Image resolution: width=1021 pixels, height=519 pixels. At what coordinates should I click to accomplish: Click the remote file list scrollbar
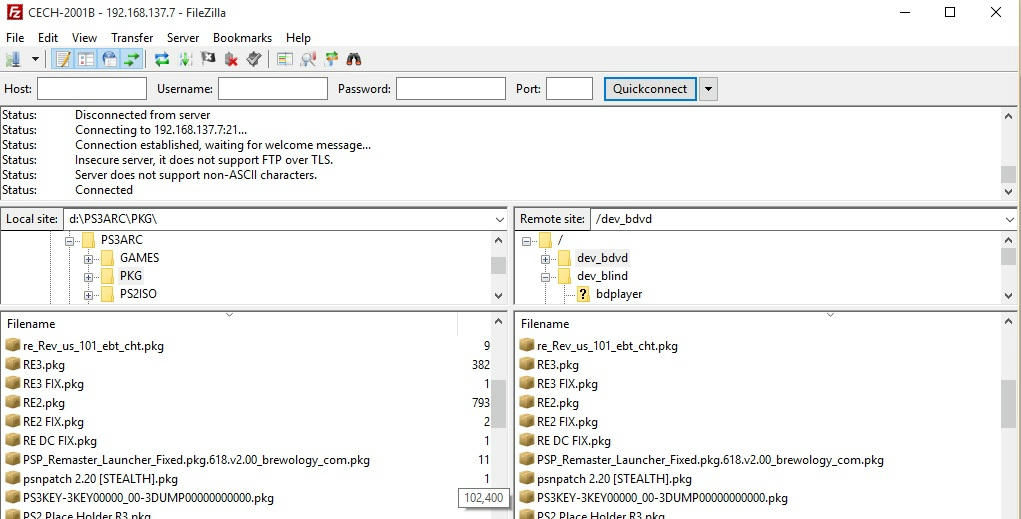pyautogui.click(x=1009, y=404)
